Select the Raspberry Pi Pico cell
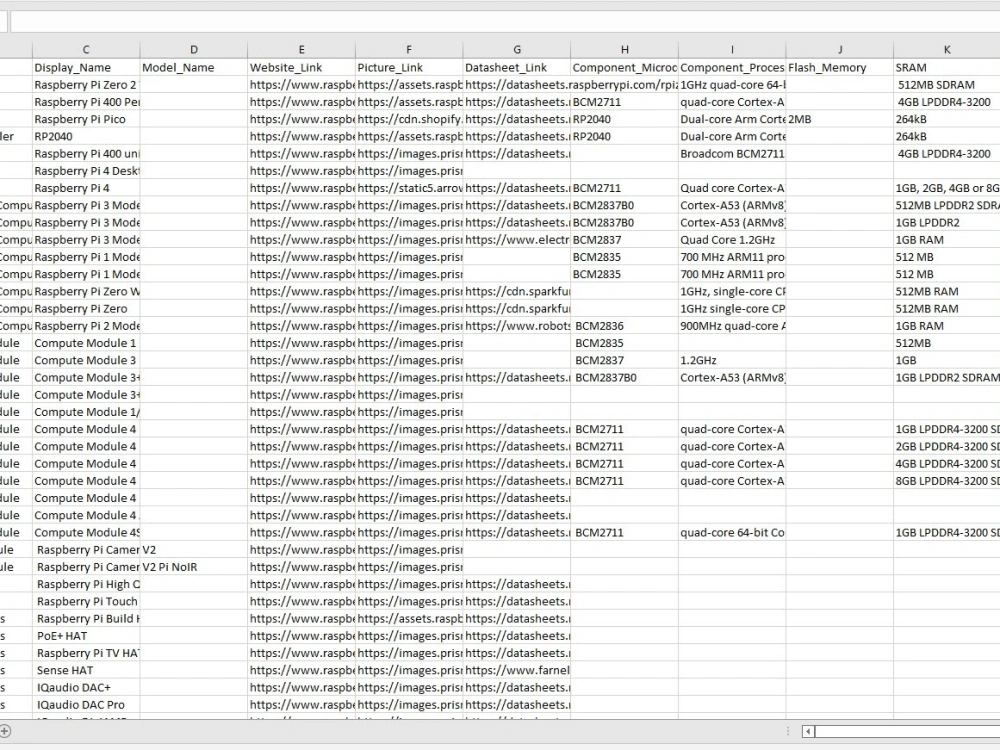The image size is (1000, 750). tap(86, 119)
